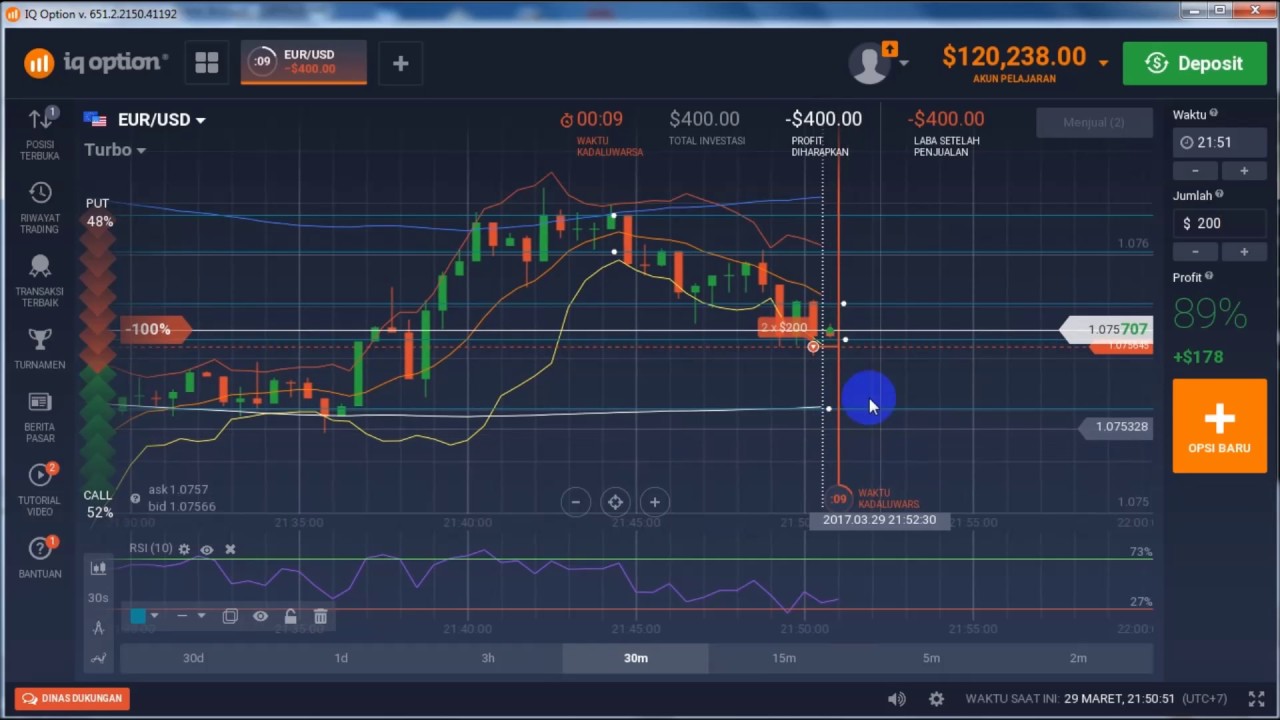This screenshot has height=720, width=1280.
Task: Add a new asset tab with plus
Action: pos(400,63)
